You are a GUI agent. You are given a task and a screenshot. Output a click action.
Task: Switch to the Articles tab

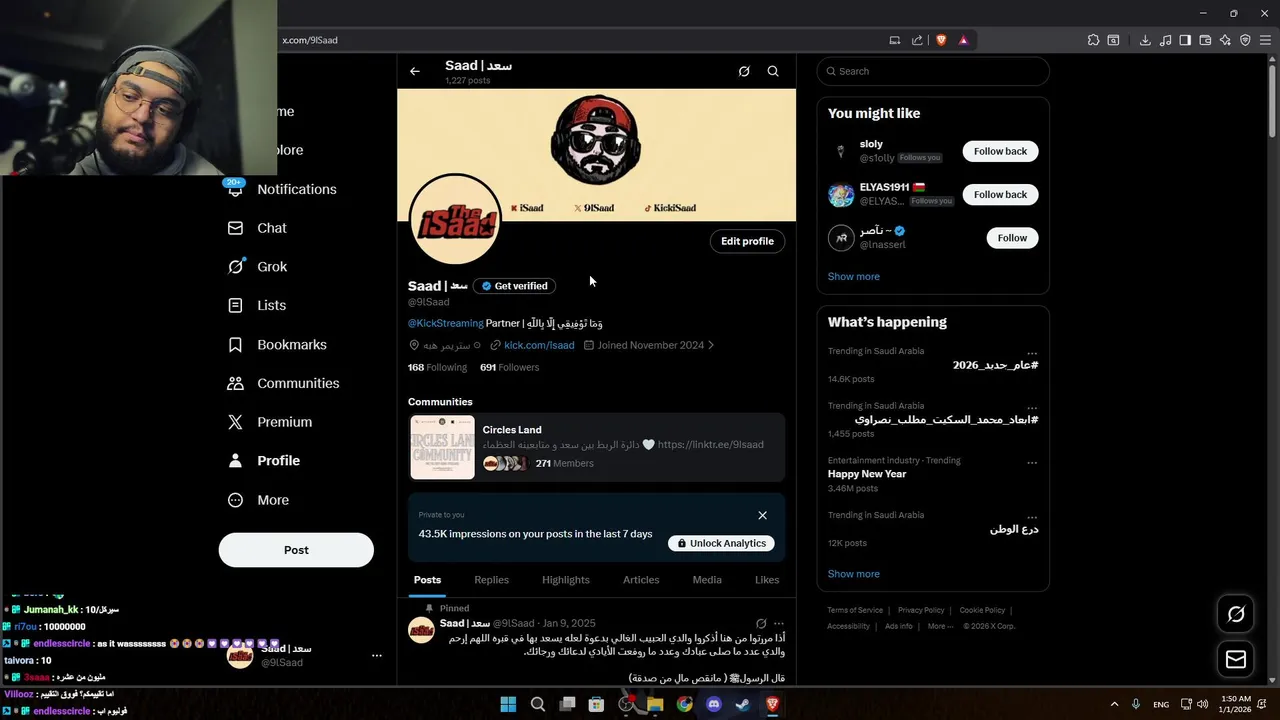(x=641, y=580)
